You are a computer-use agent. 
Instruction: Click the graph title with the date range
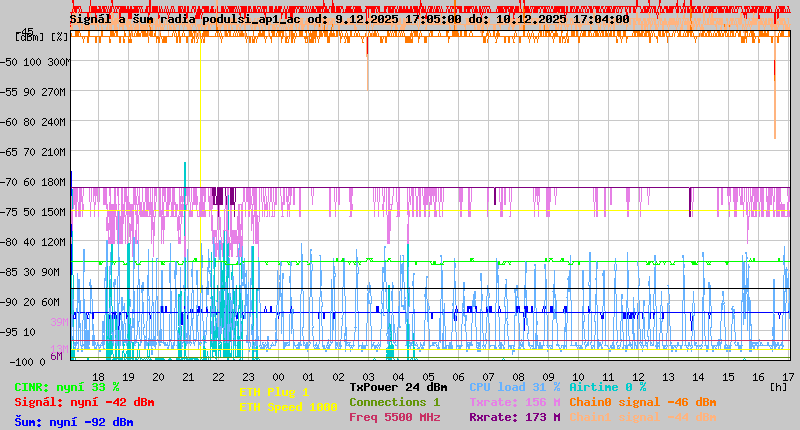[x=349, y=19]
